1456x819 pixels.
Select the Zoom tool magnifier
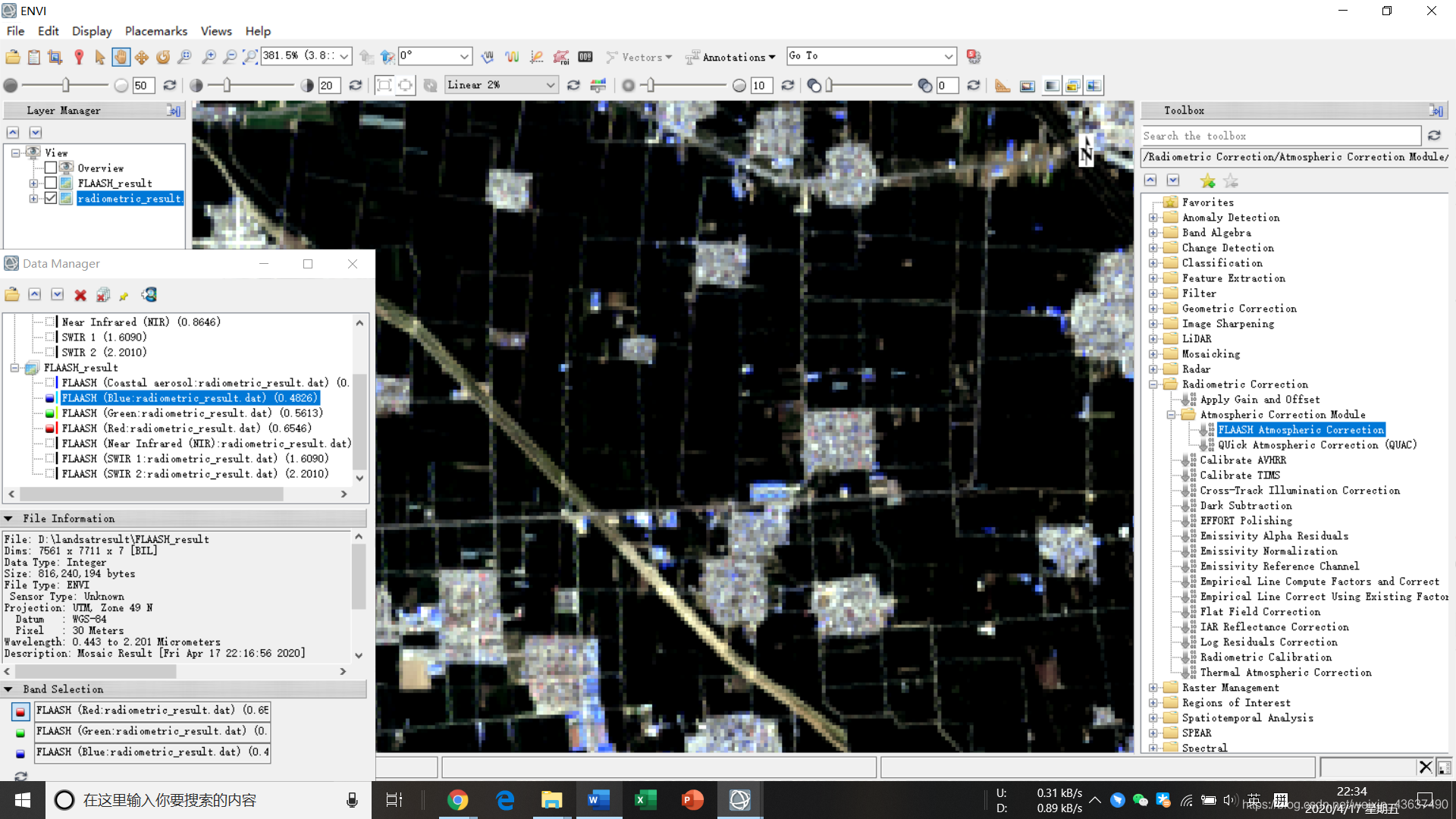pos(184,57)
